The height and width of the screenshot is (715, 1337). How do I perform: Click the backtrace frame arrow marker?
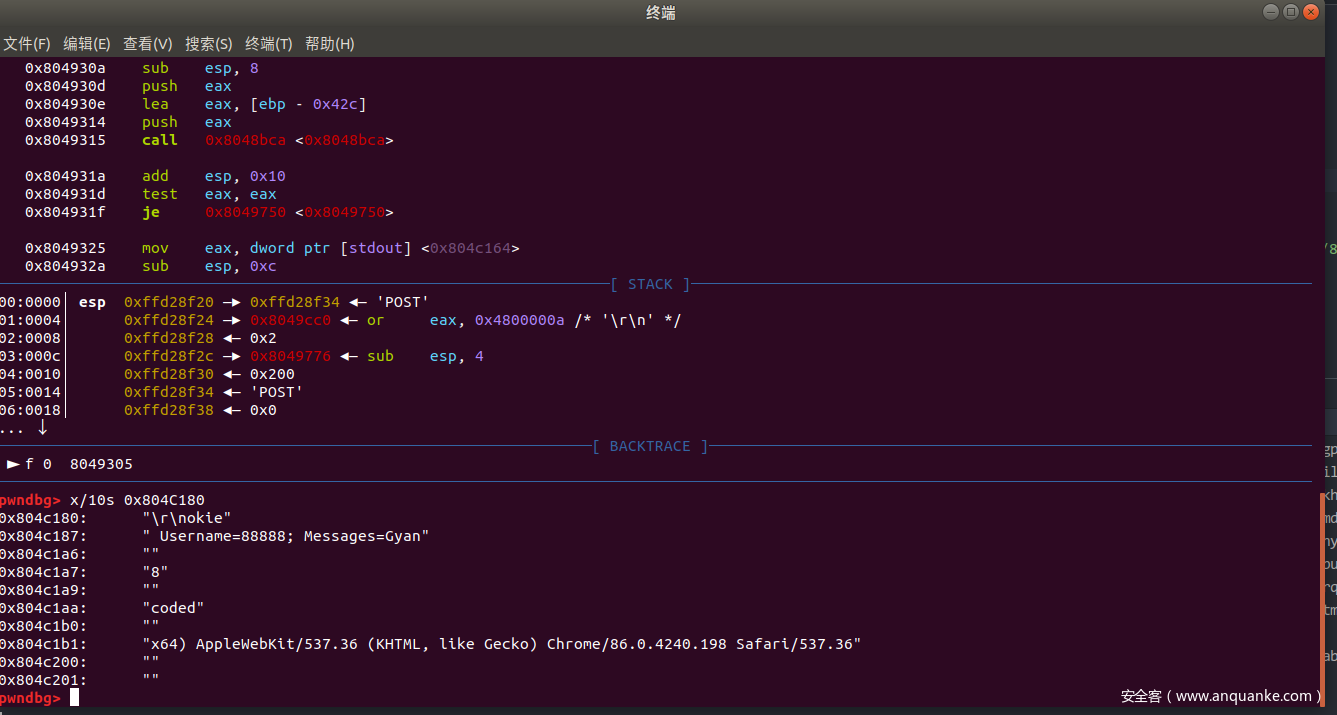tap(13, 464)
